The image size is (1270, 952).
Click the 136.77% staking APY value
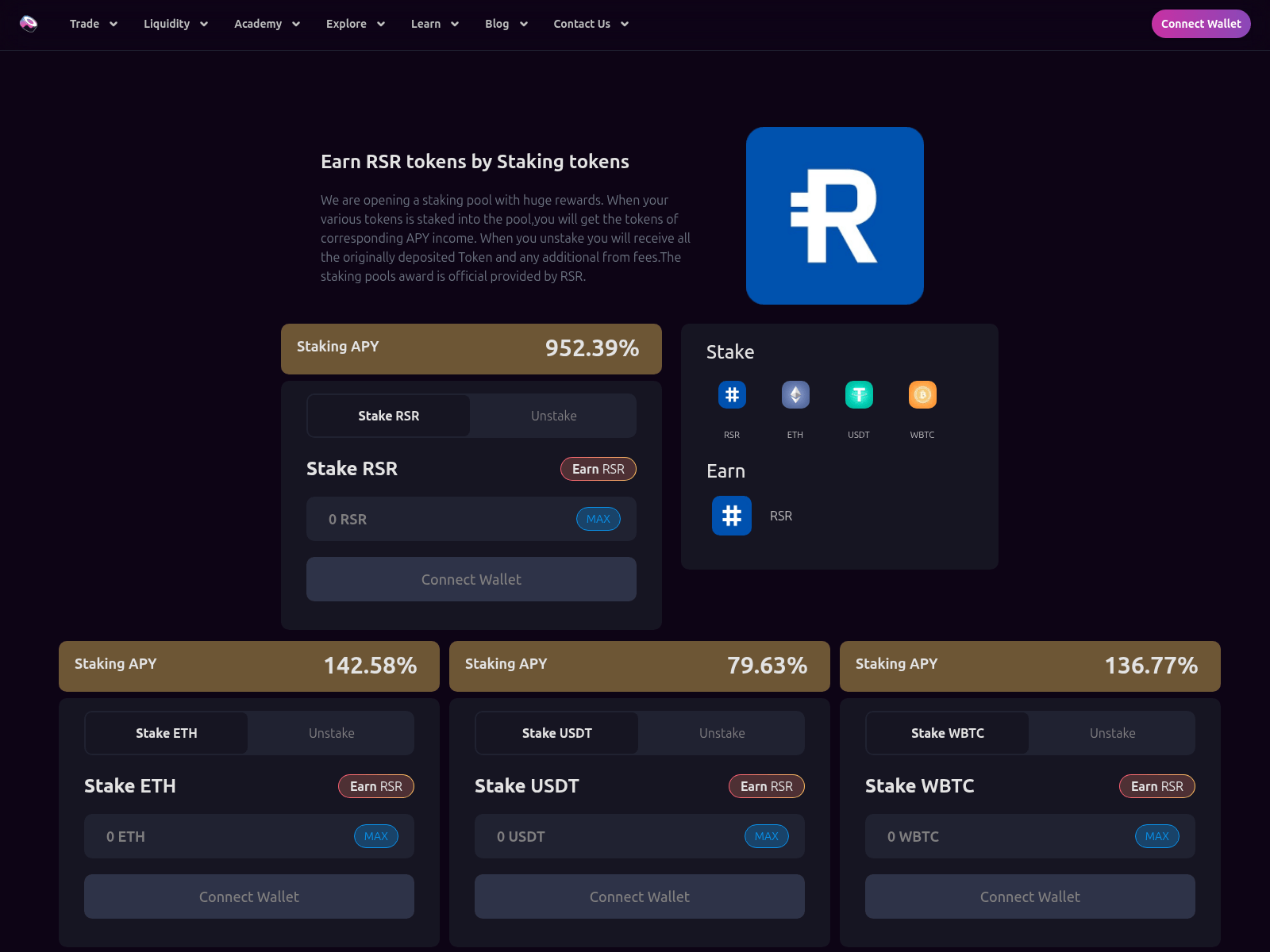[1151, 666]
